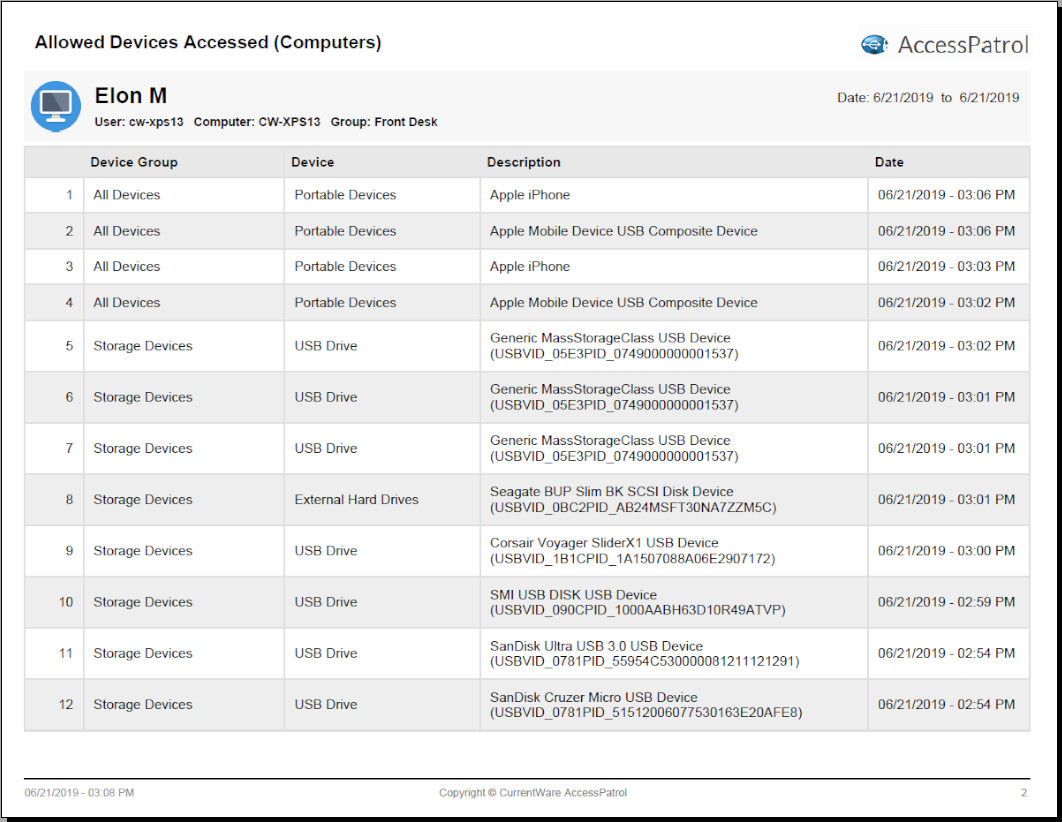Select the Elon M user name heading

[x=131, y=96]
